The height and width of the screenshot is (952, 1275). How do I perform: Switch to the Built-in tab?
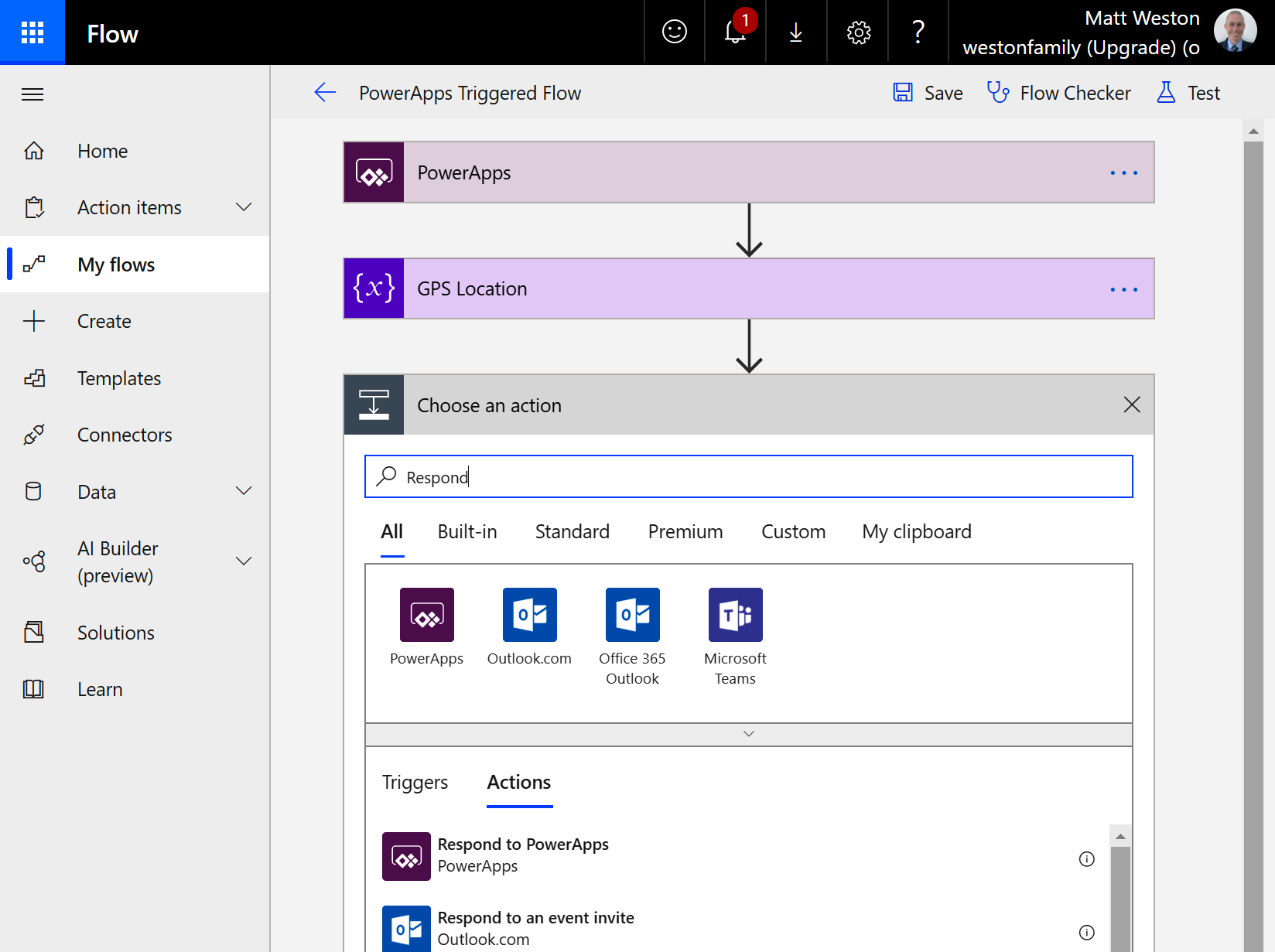(x=467, y=532)
